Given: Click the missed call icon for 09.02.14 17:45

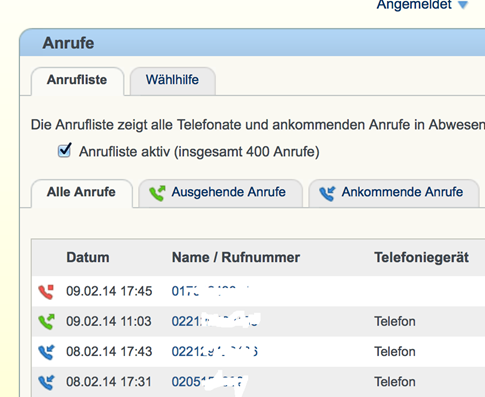Looking at the screenshot, I should pos(46,292).
